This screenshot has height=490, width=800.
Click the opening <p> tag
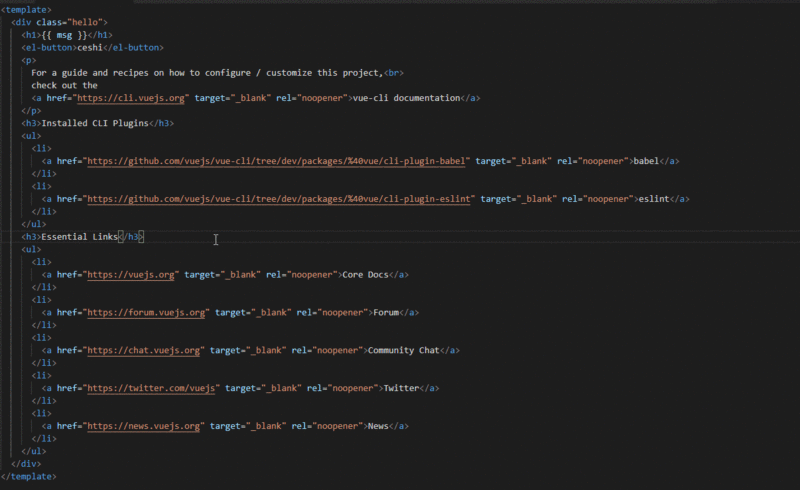click(x=29, y=60)
